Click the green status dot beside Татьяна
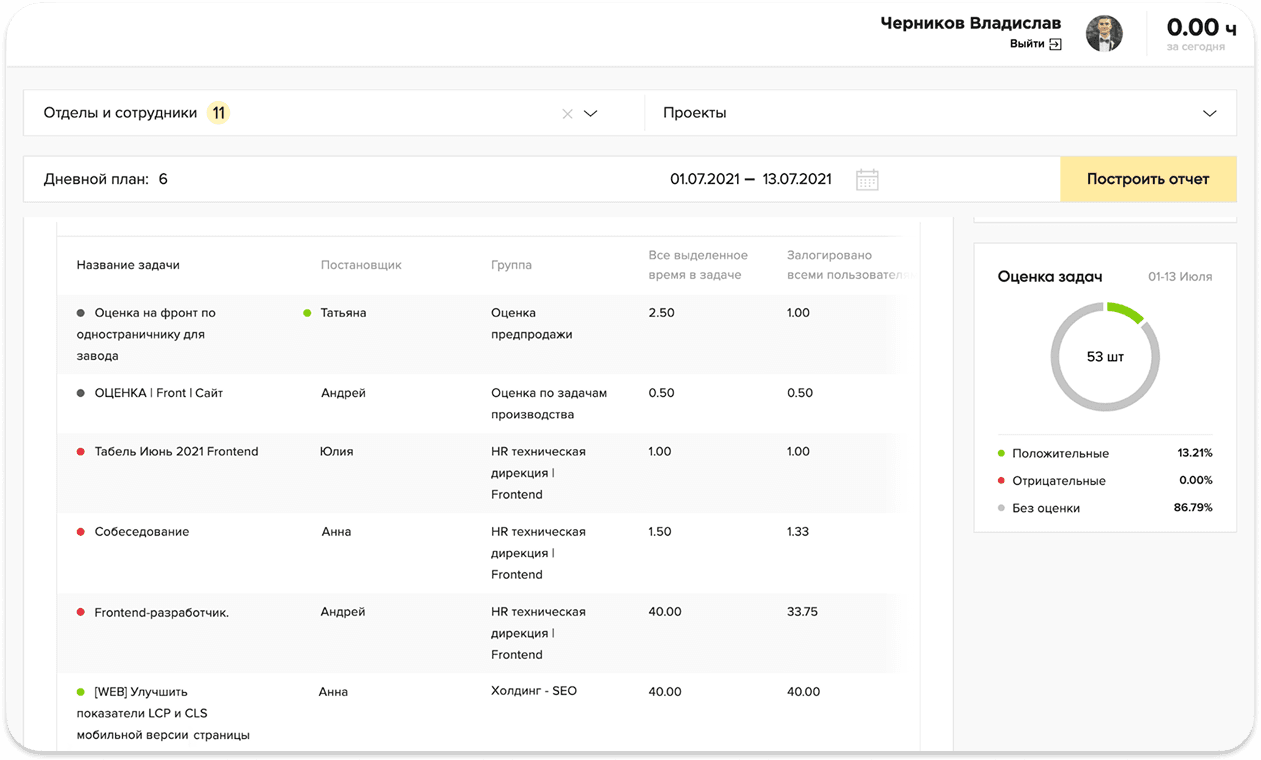Image resolution: width=1261 pixels, height=760 pixels. click(x=308, y=313)
